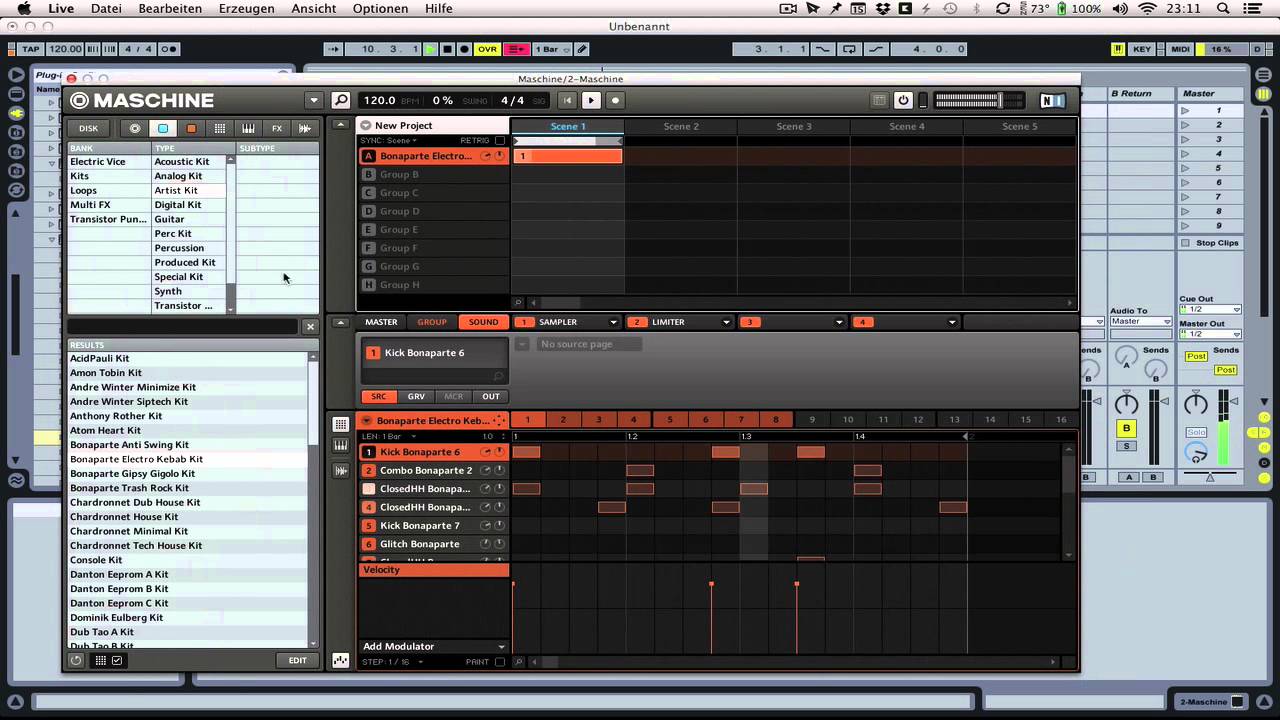Image resolution: width=1280 pixels, height=720 pixels.
Task: Open the New Project dropdown
Action: point(365,126)
